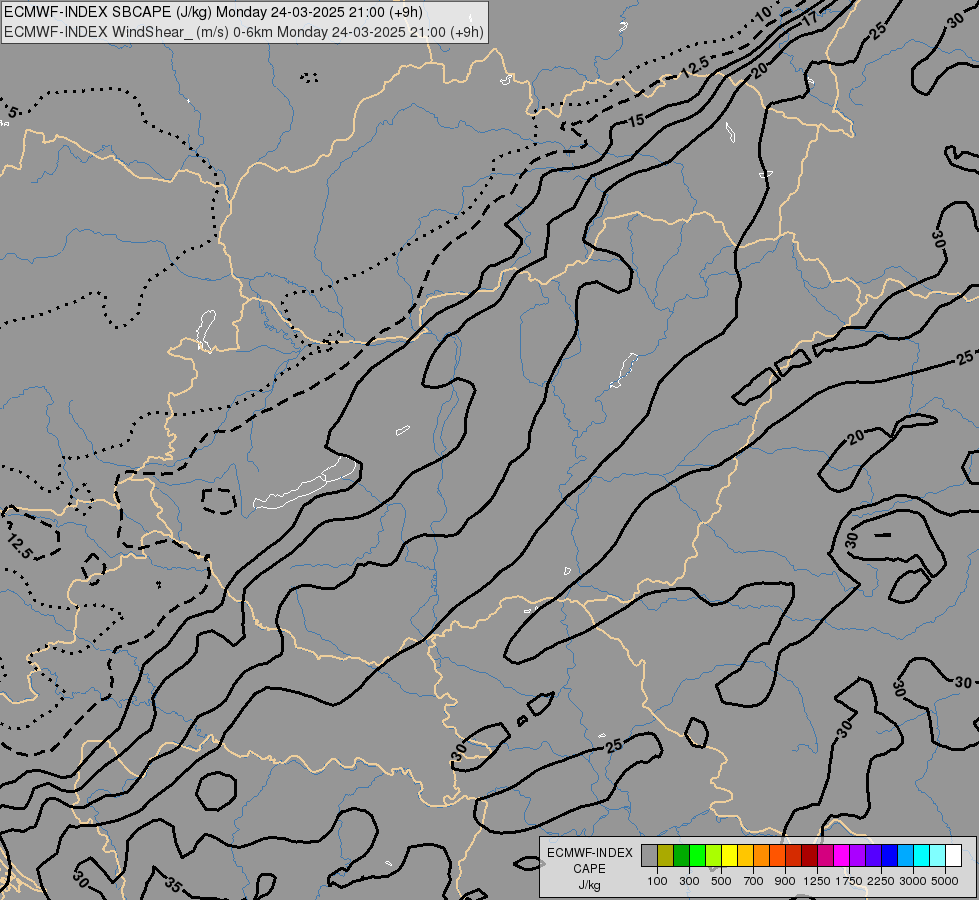Click the grey swatch in the CAPE legend
The height and width of the screenshot is (900, 979).
[x=649, y=855]
